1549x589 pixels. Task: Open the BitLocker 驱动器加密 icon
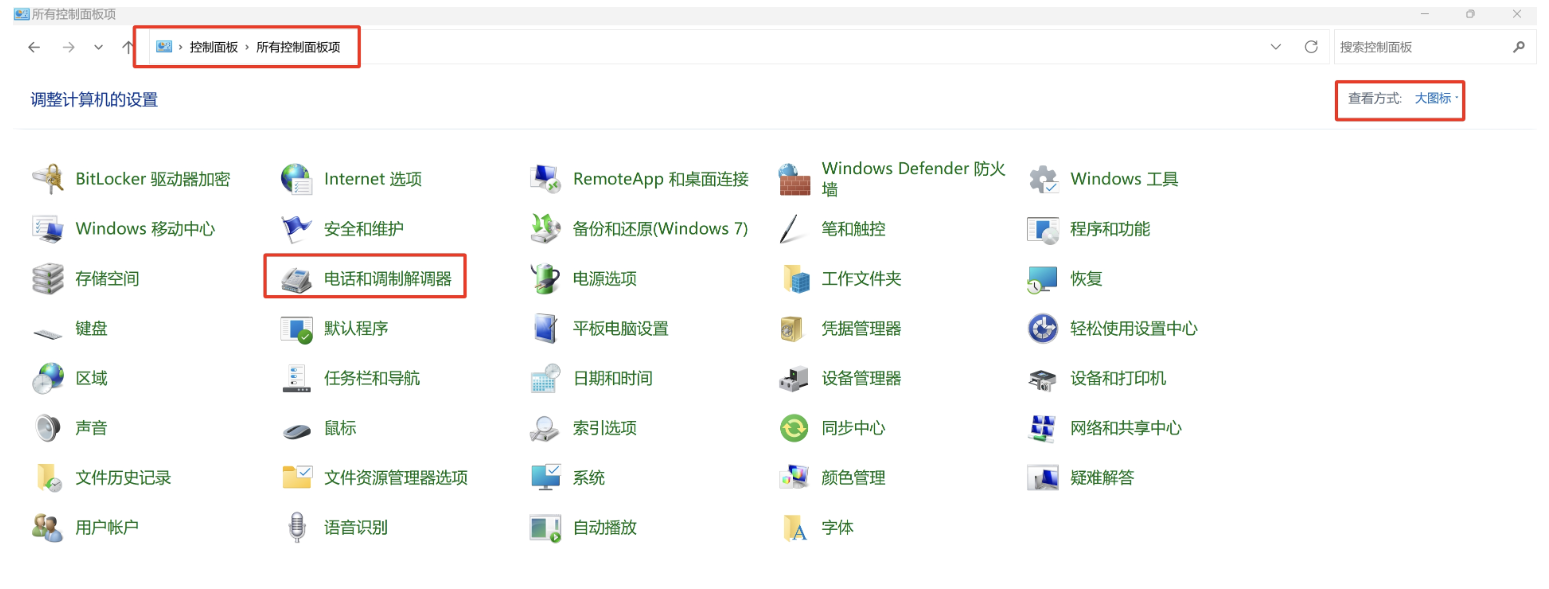point(47,179)
